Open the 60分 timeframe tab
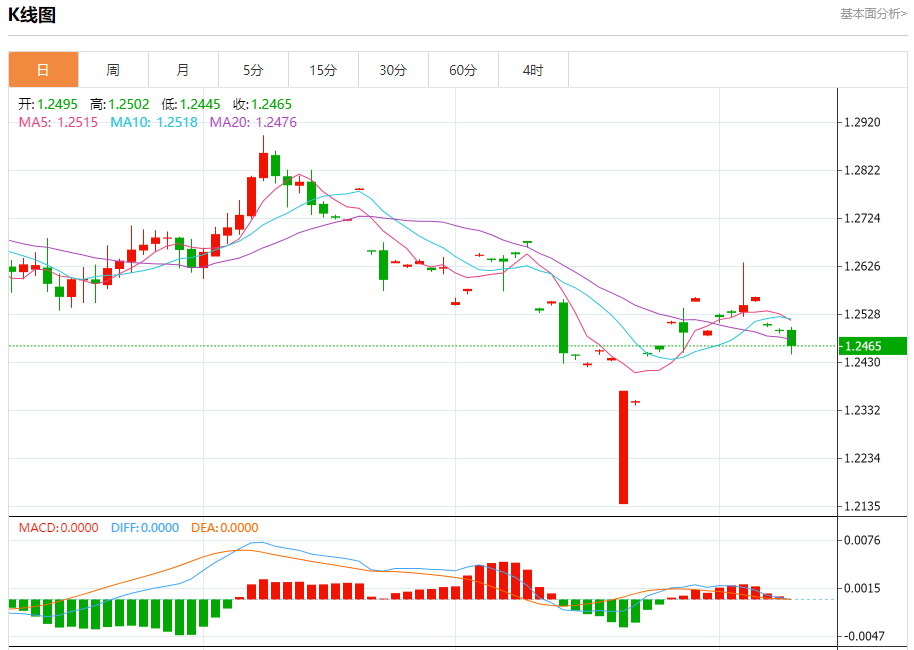Screen dimensions: 914x650 click(463, 70)
